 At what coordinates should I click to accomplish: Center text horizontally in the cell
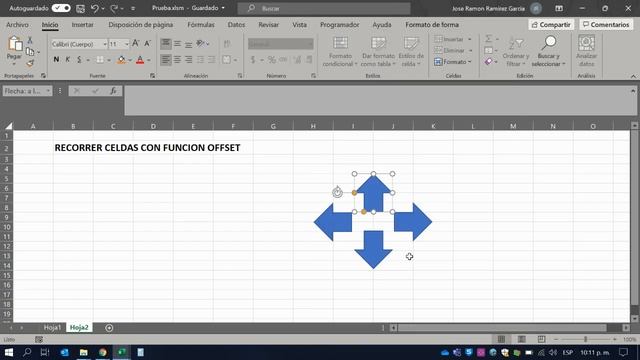[x=178, y=60]
